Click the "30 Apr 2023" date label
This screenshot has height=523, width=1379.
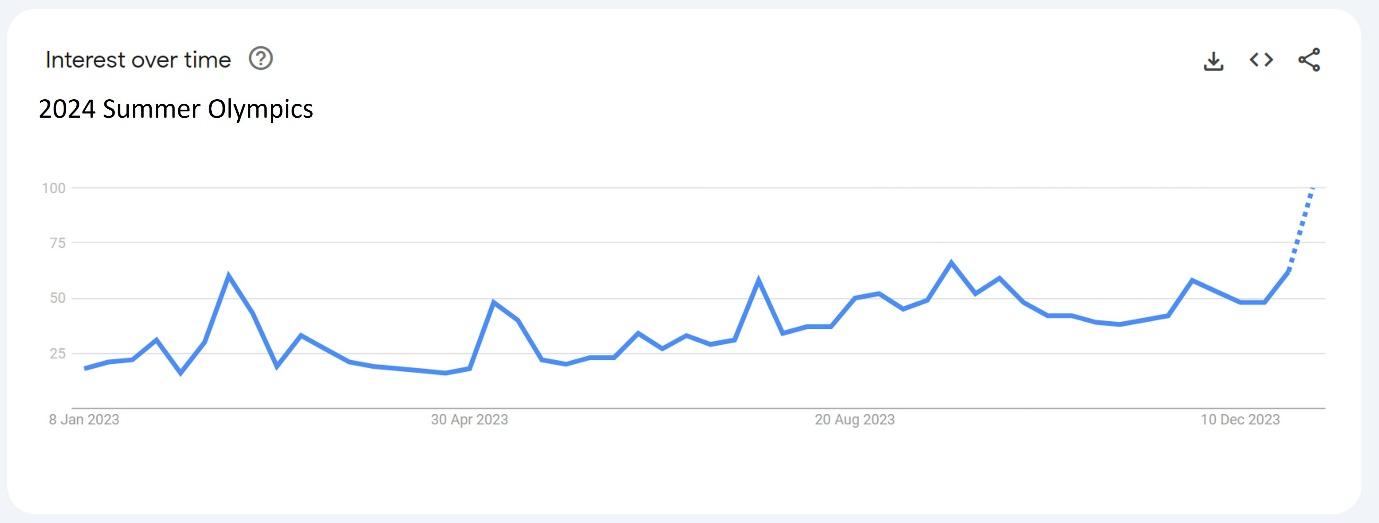469,420
